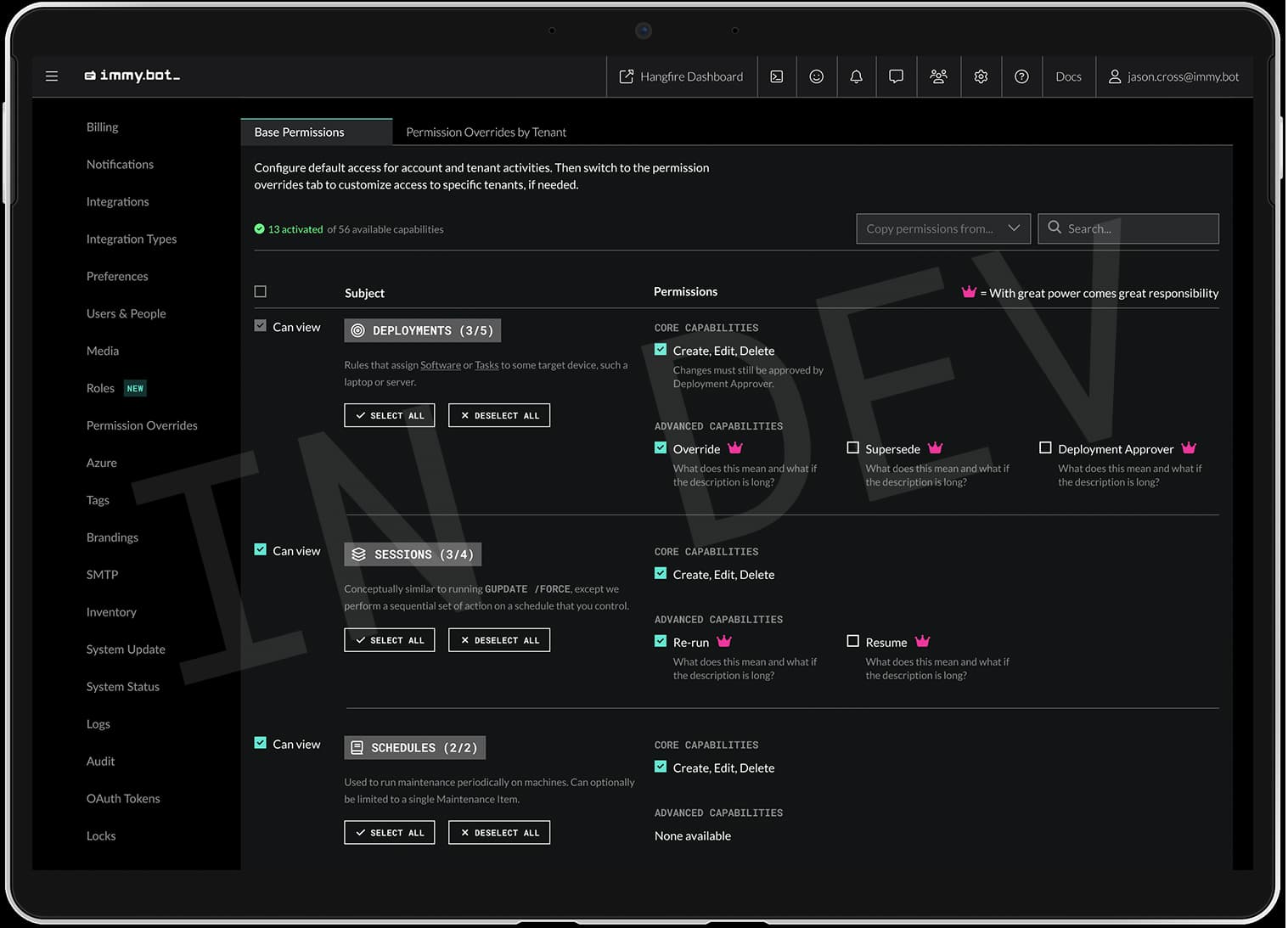Open the Hangfire Dashboard link
This screenshot has width=1288, height=928.
(681, 76)
